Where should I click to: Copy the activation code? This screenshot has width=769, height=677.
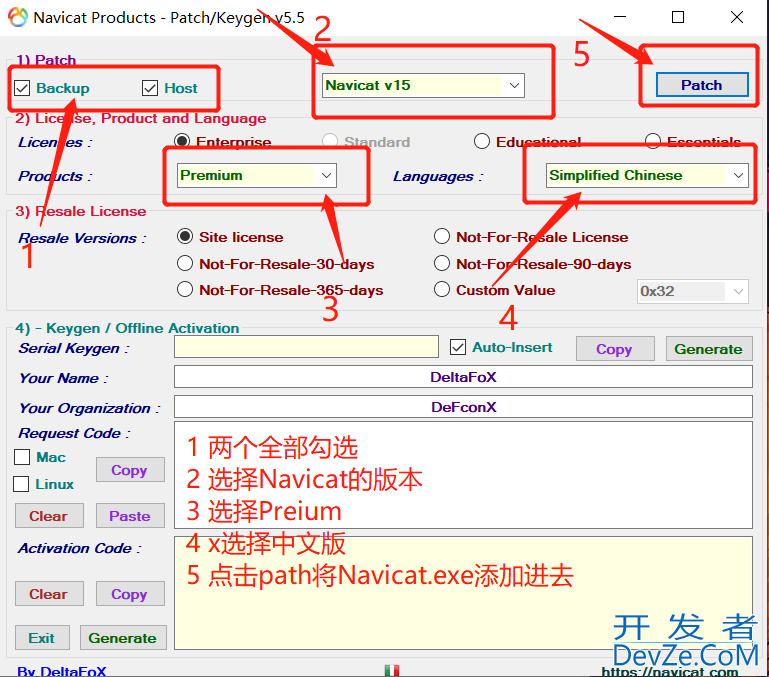click(130, 594)
